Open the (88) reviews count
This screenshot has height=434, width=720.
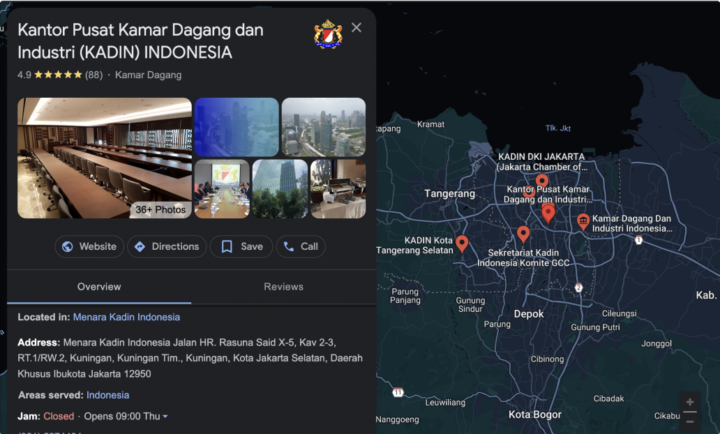click(x=94, y=75)
